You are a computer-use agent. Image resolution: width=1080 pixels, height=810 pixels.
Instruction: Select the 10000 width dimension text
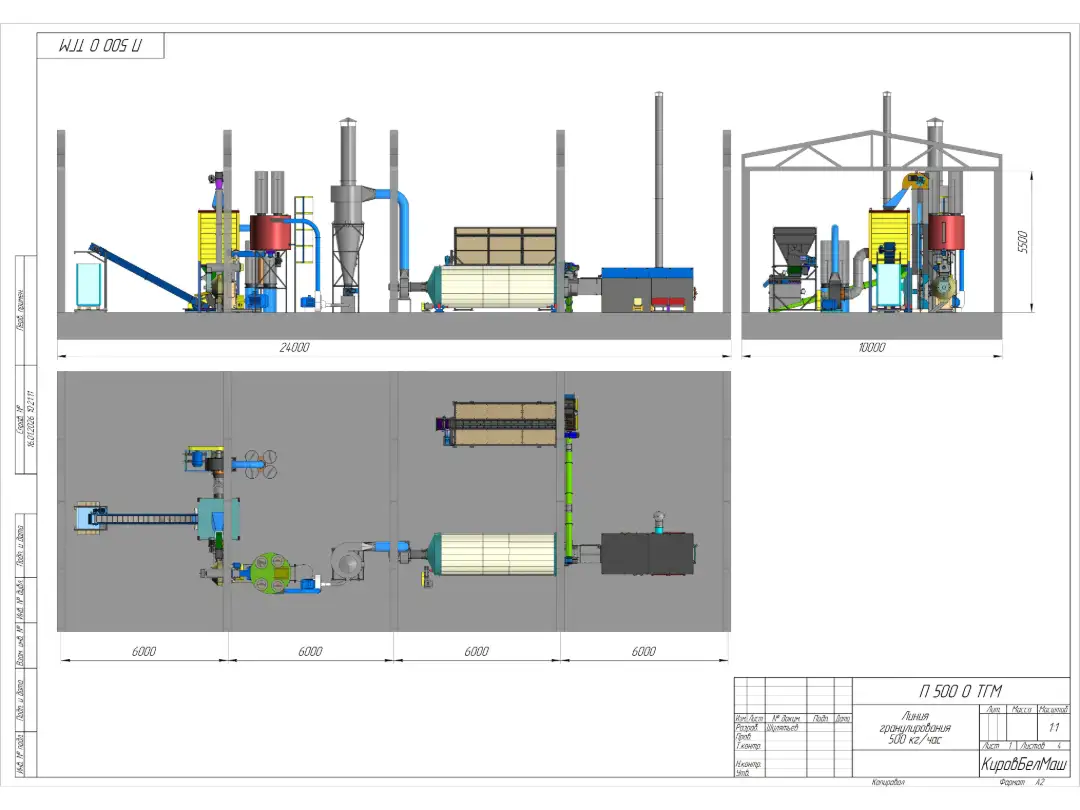(871, 348)
